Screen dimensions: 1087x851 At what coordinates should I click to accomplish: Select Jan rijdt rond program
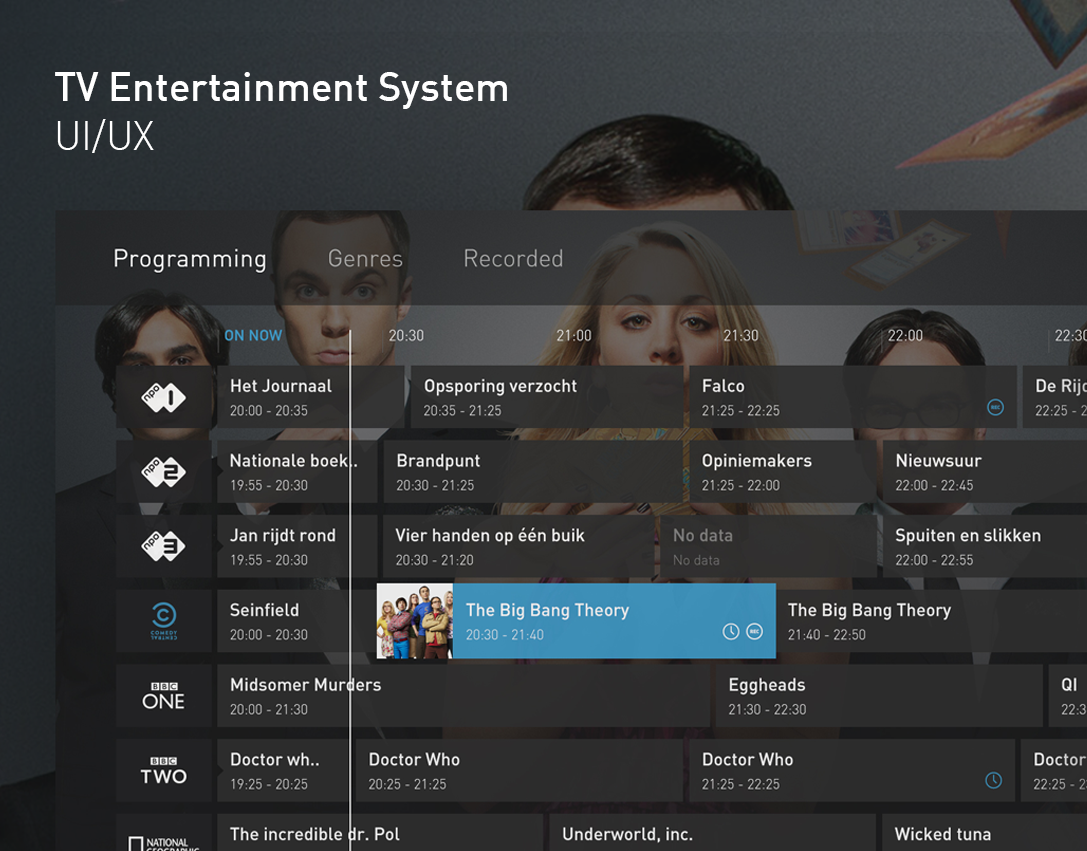click(x=297, y=546)
